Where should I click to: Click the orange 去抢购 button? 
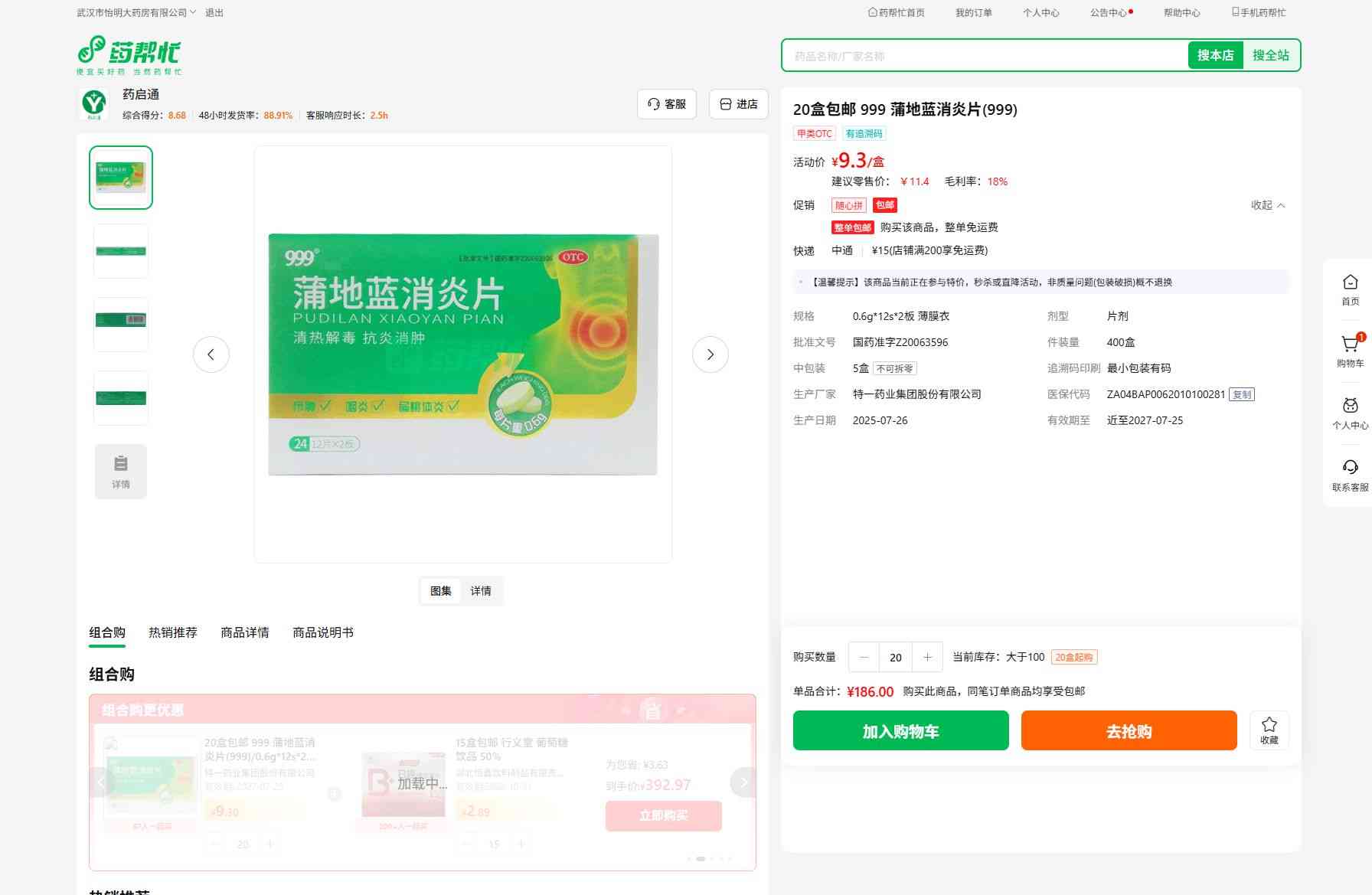tap(1129, 731)
